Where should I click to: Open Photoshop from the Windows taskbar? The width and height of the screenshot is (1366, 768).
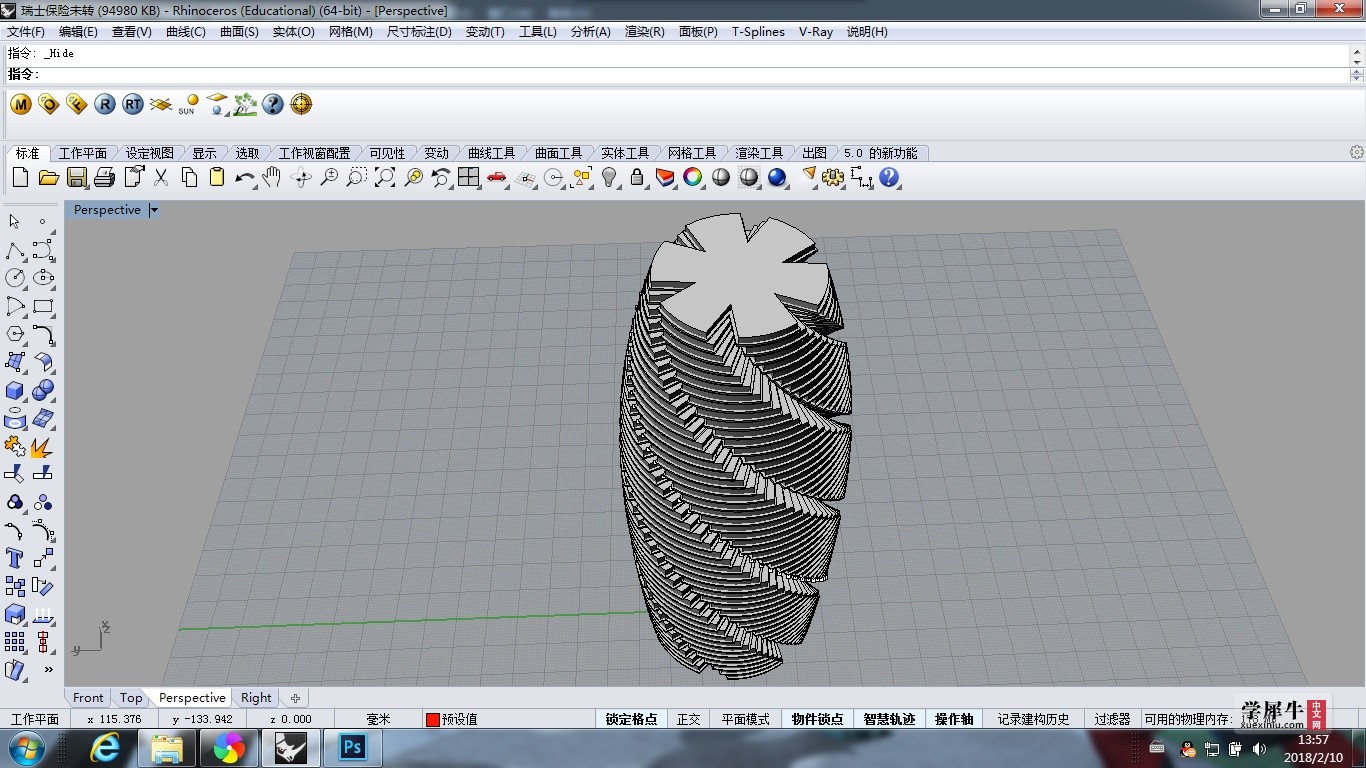point(353,747)
